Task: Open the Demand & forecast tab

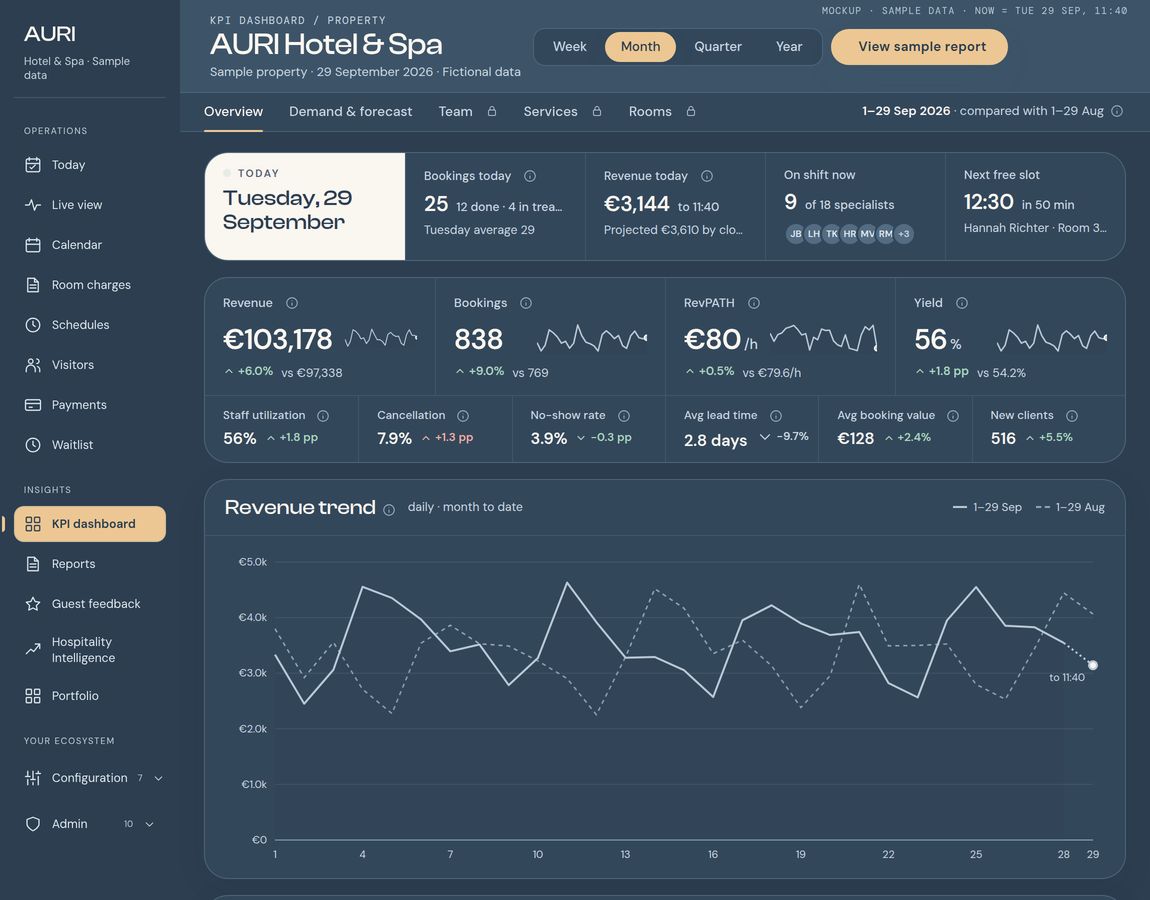Action: pyautogui.click(x=351, y=111)
